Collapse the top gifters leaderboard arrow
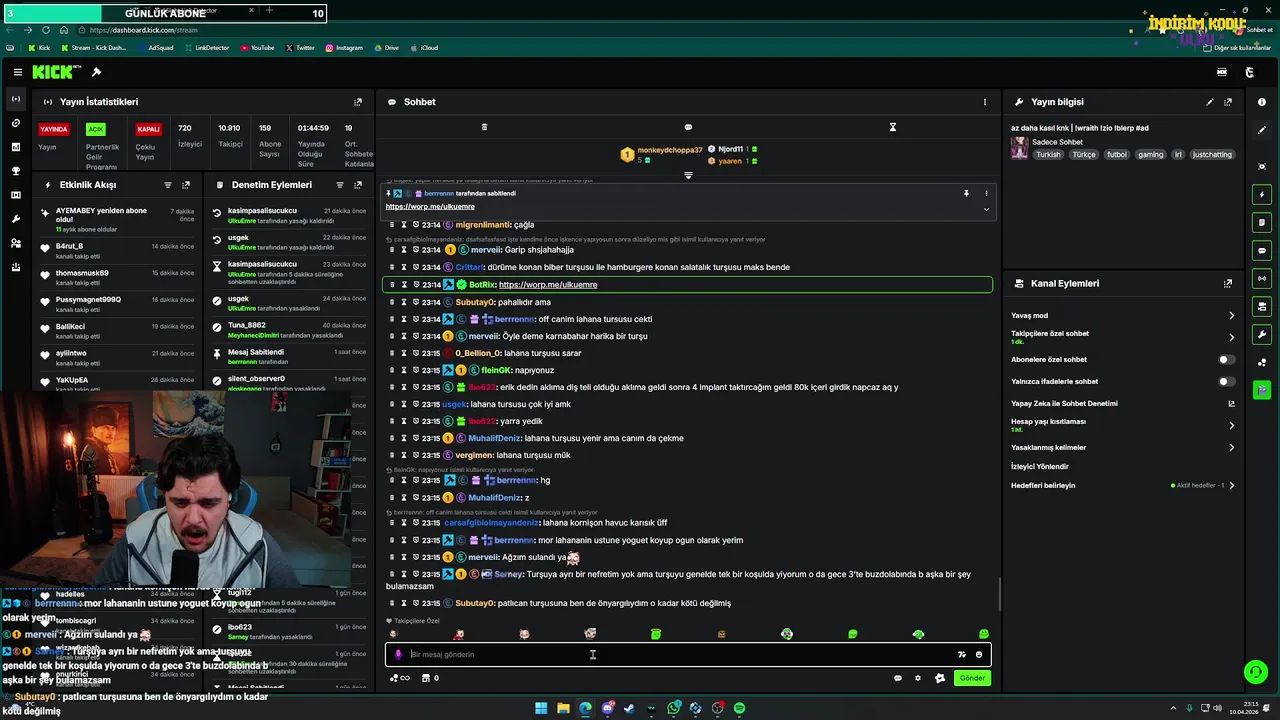 [688, 175]
